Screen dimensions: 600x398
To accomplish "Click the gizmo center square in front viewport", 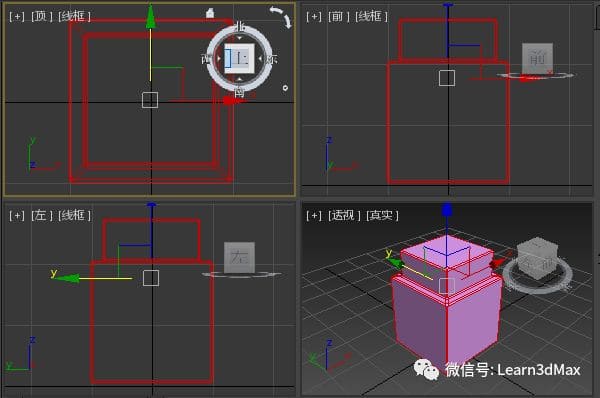I will (447, 78).
